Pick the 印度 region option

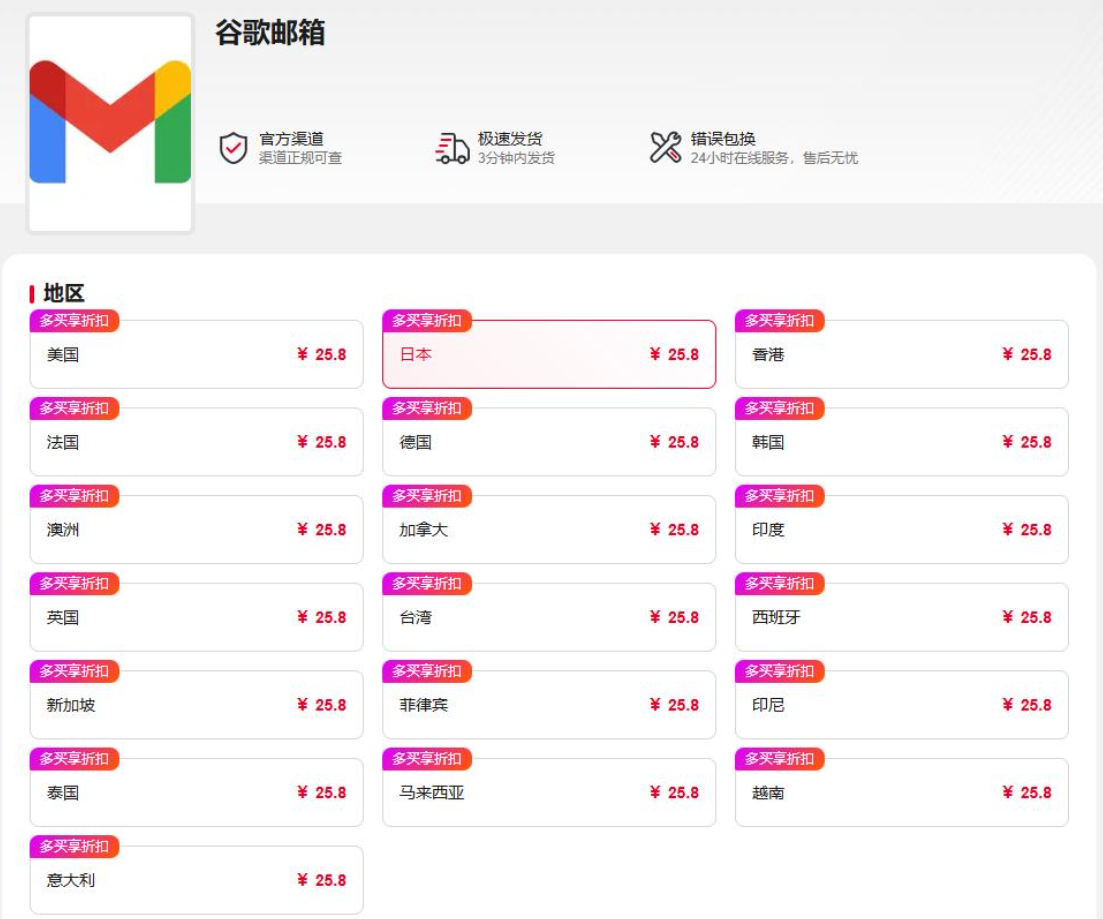(x=901, y=529)
